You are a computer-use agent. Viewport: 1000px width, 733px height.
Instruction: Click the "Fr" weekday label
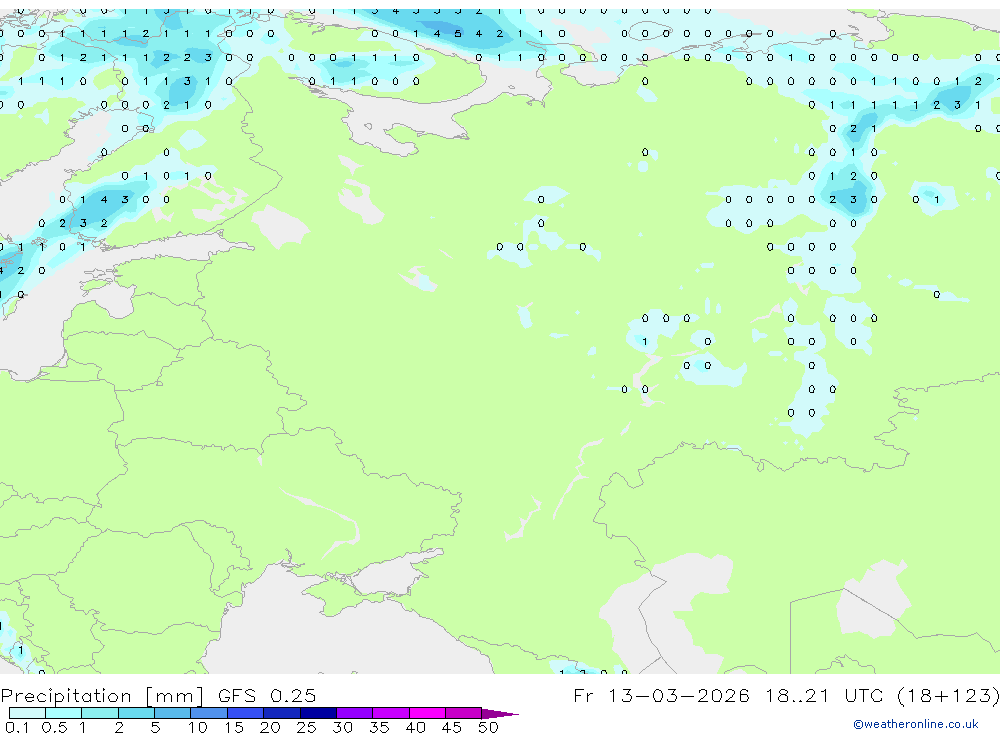point(583,695)
